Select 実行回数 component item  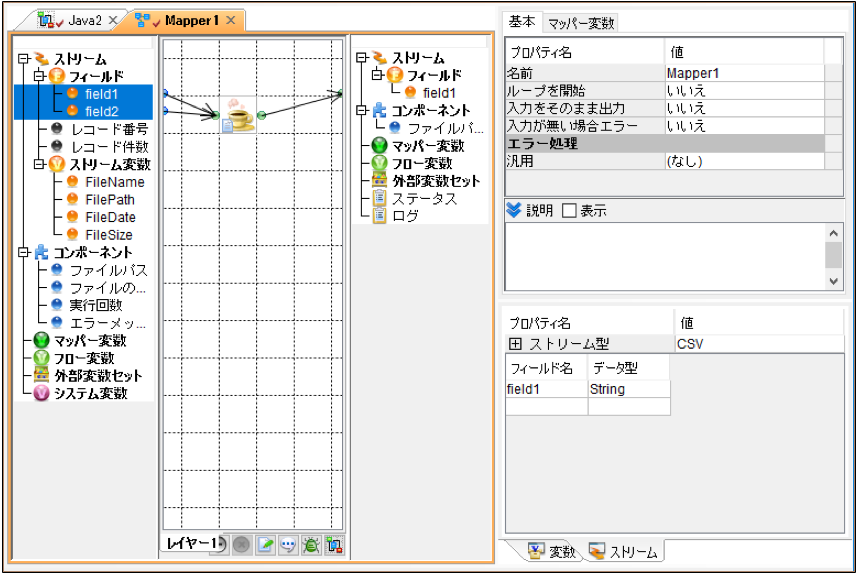click(96, 305)
